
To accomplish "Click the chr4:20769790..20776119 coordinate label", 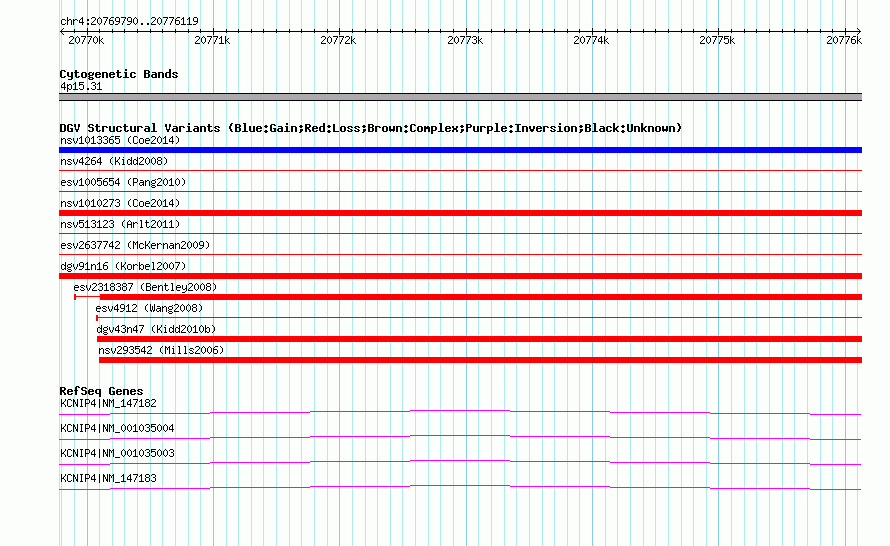I will tap(129, 21).
